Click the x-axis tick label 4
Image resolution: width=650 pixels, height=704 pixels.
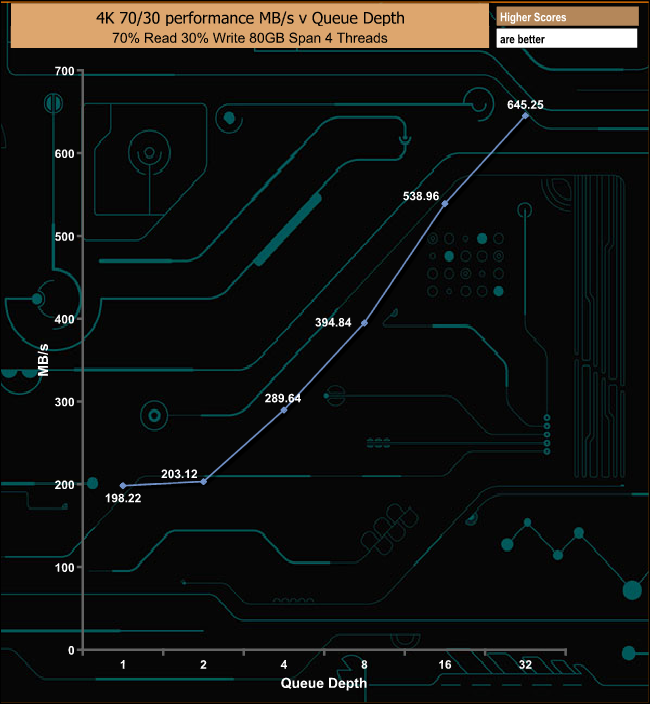pyautogui.click(x=284, y=665)
